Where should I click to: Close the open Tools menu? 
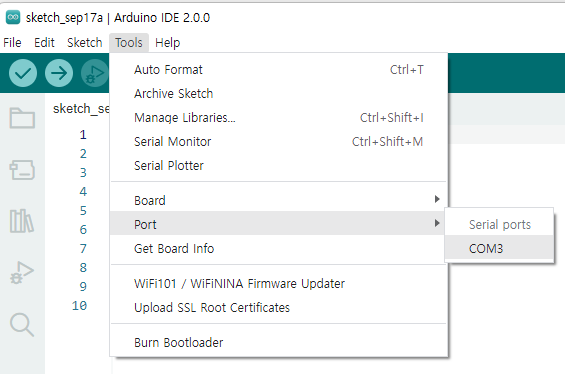tap(129, 43)
